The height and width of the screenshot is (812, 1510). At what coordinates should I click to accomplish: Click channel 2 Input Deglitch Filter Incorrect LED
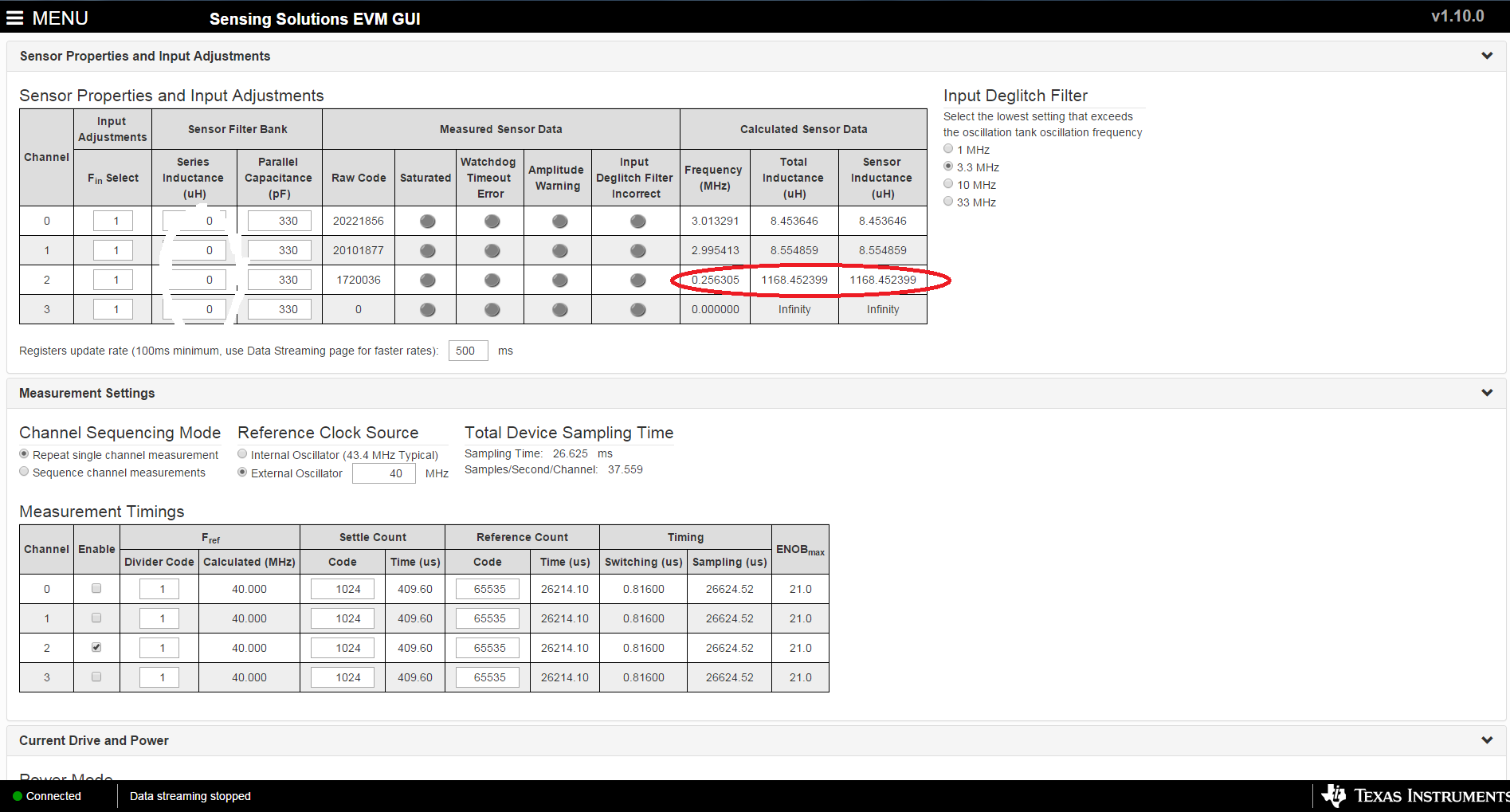pyautogui.click(x=638, y=280)
